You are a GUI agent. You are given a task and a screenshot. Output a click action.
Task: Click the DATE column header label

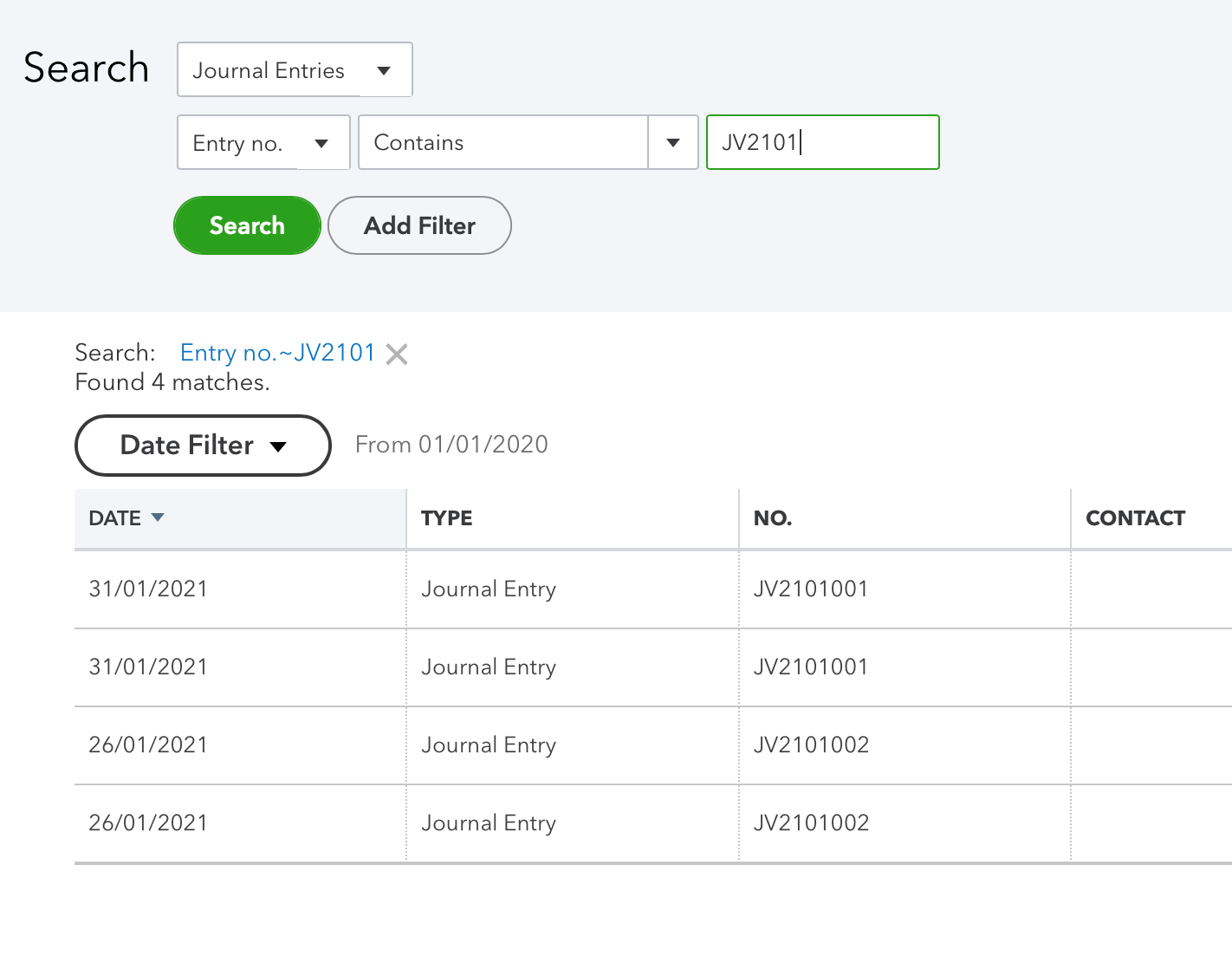pyautogui.click(x=114, y=518)
